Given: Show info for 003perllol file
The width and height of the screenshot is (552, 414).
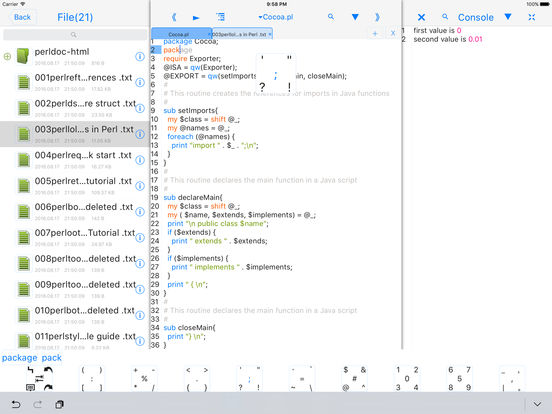Looking at the screenshot, I should pyautogui.click(x=140, y=134).
